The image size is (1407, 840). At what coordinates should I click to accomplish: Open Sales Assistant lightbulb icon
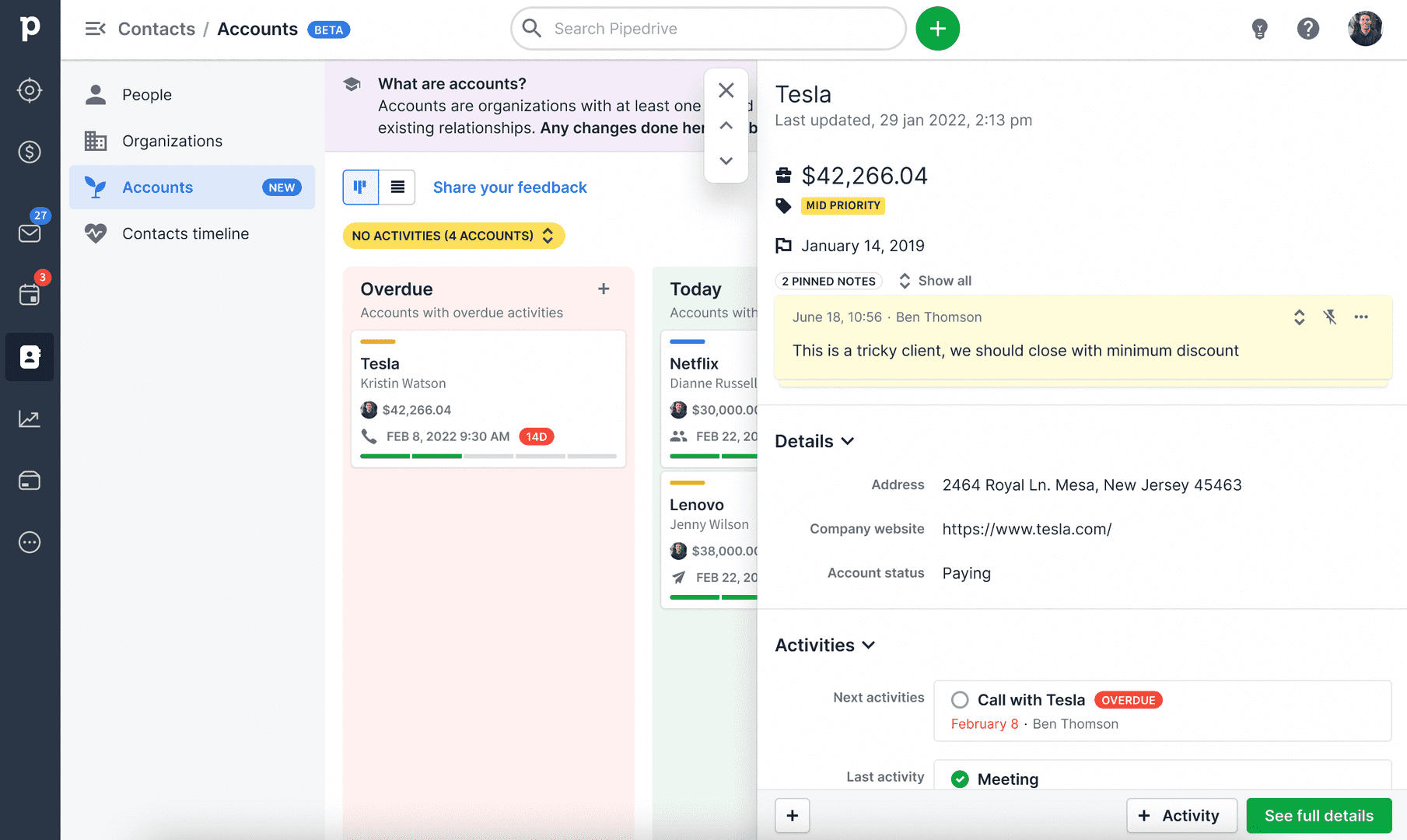point(1259,29)
